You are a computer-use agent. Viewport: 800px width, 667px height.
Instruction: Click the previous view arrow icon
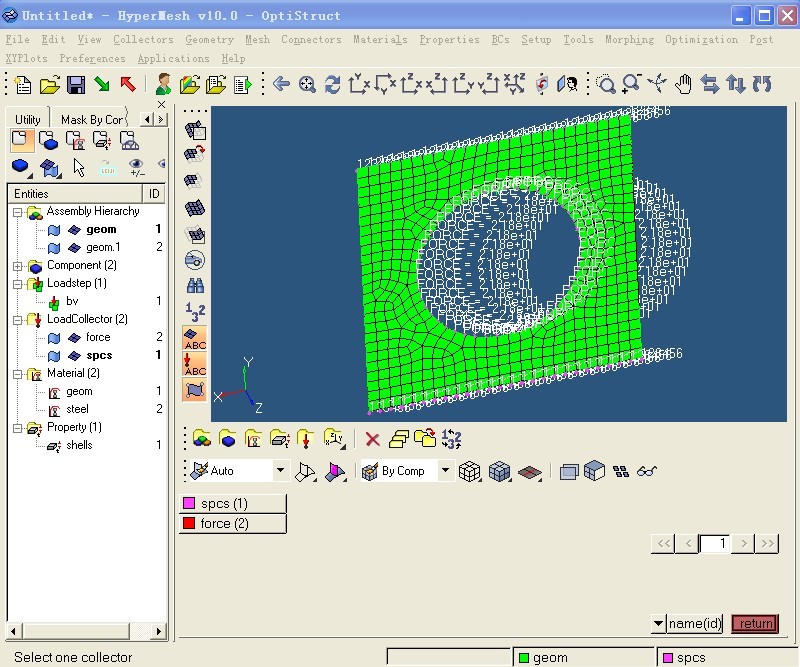pyautogui.click(x=281, y=84)
